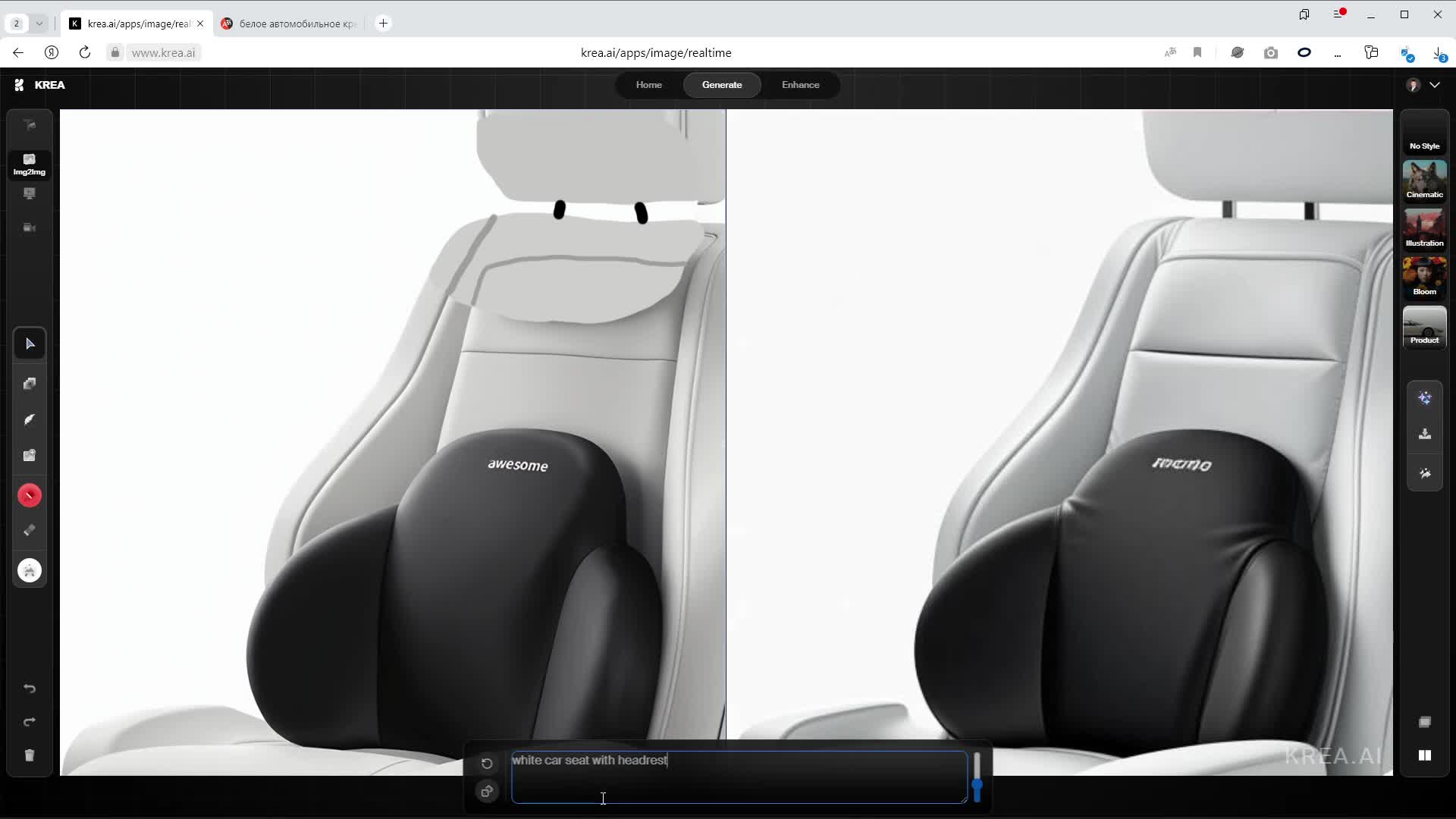The height and width of the screenshot is (819, 1456).
Task: Download the generated image
Action: click(x=1425, y=435)
